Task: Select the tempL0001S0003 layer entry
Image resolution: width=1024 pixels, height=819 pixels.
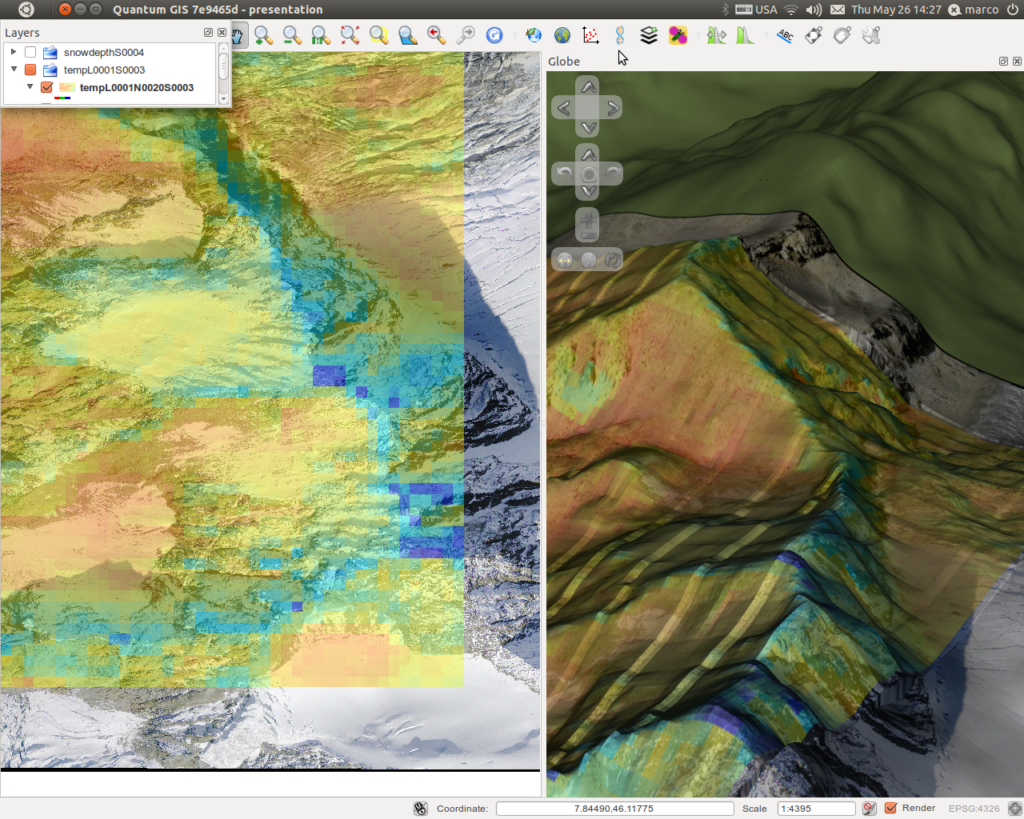Action: coord(104,70)
